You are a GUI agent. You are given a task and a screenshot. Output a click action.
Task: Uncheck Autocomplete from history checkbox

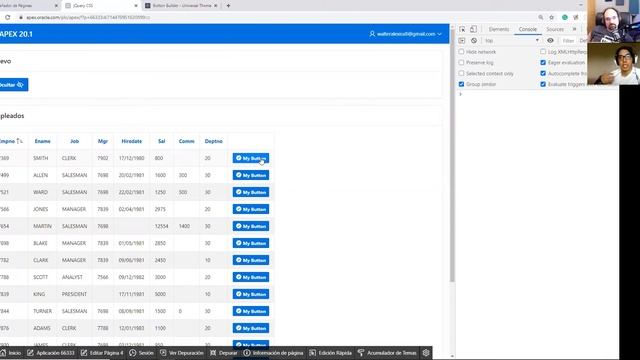tap(543, 73)
